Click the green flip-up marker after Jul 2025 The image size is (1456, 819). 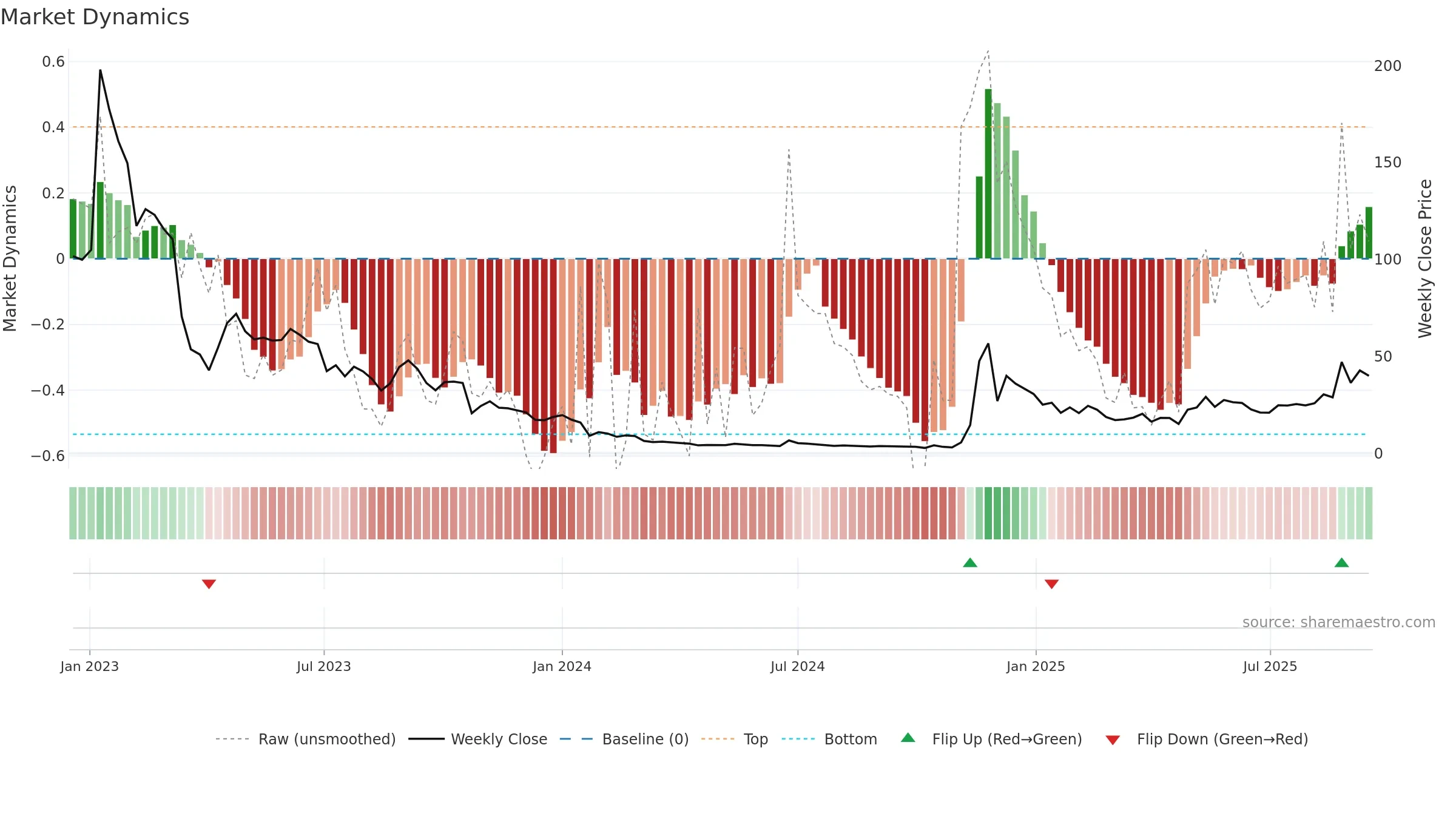click(x=1342, y=562)
